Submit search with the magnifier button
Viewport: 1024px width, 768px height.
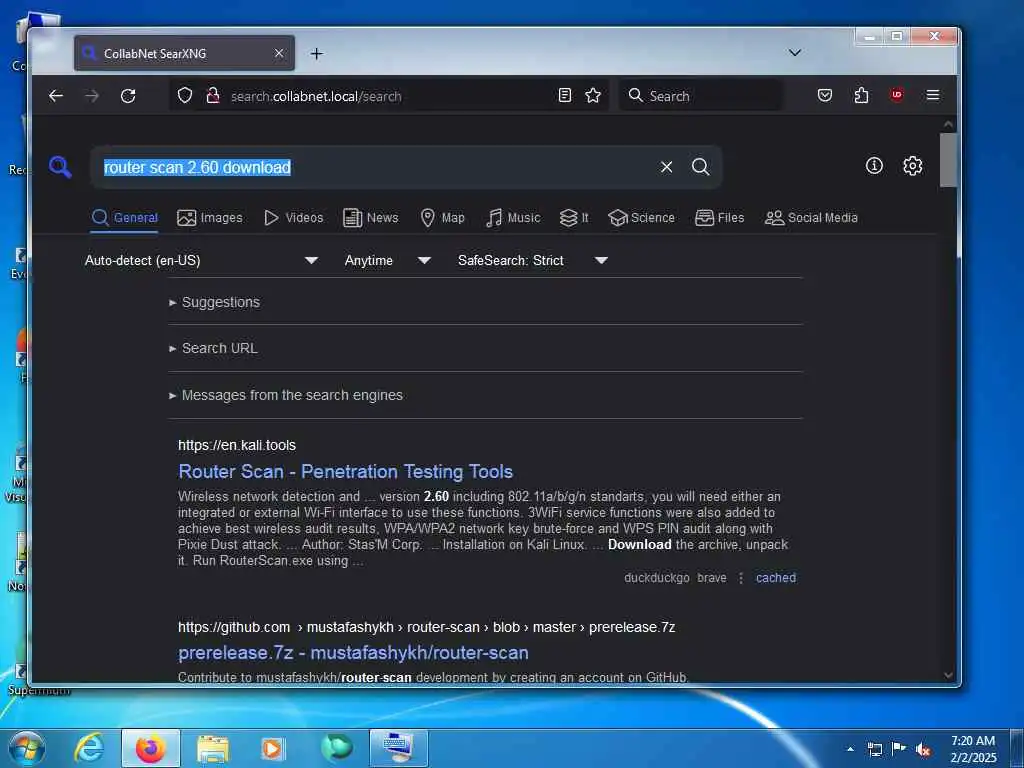(701, 167)
